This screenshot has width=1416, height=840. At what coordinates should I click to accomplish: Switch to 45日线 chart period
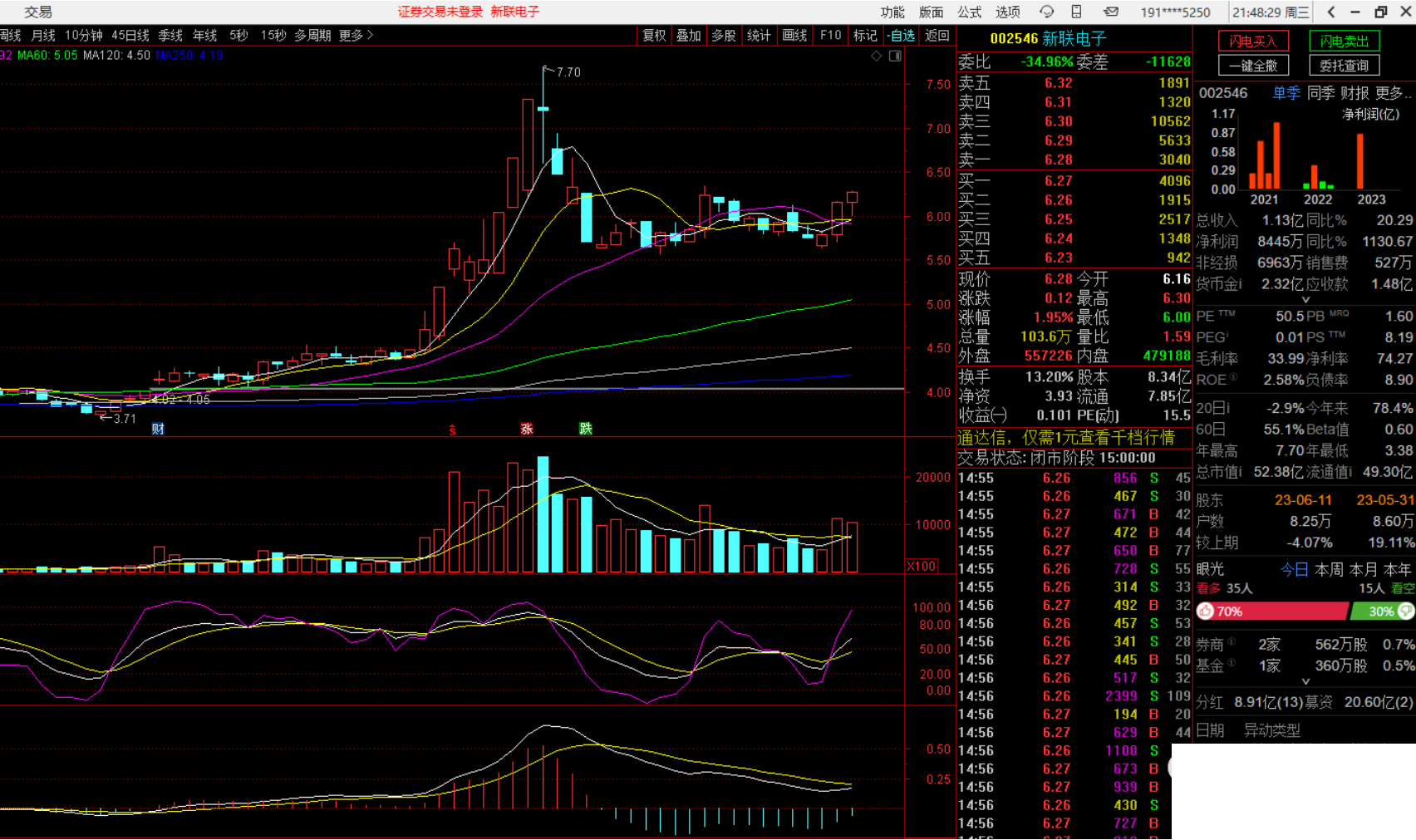click(130, 36)
